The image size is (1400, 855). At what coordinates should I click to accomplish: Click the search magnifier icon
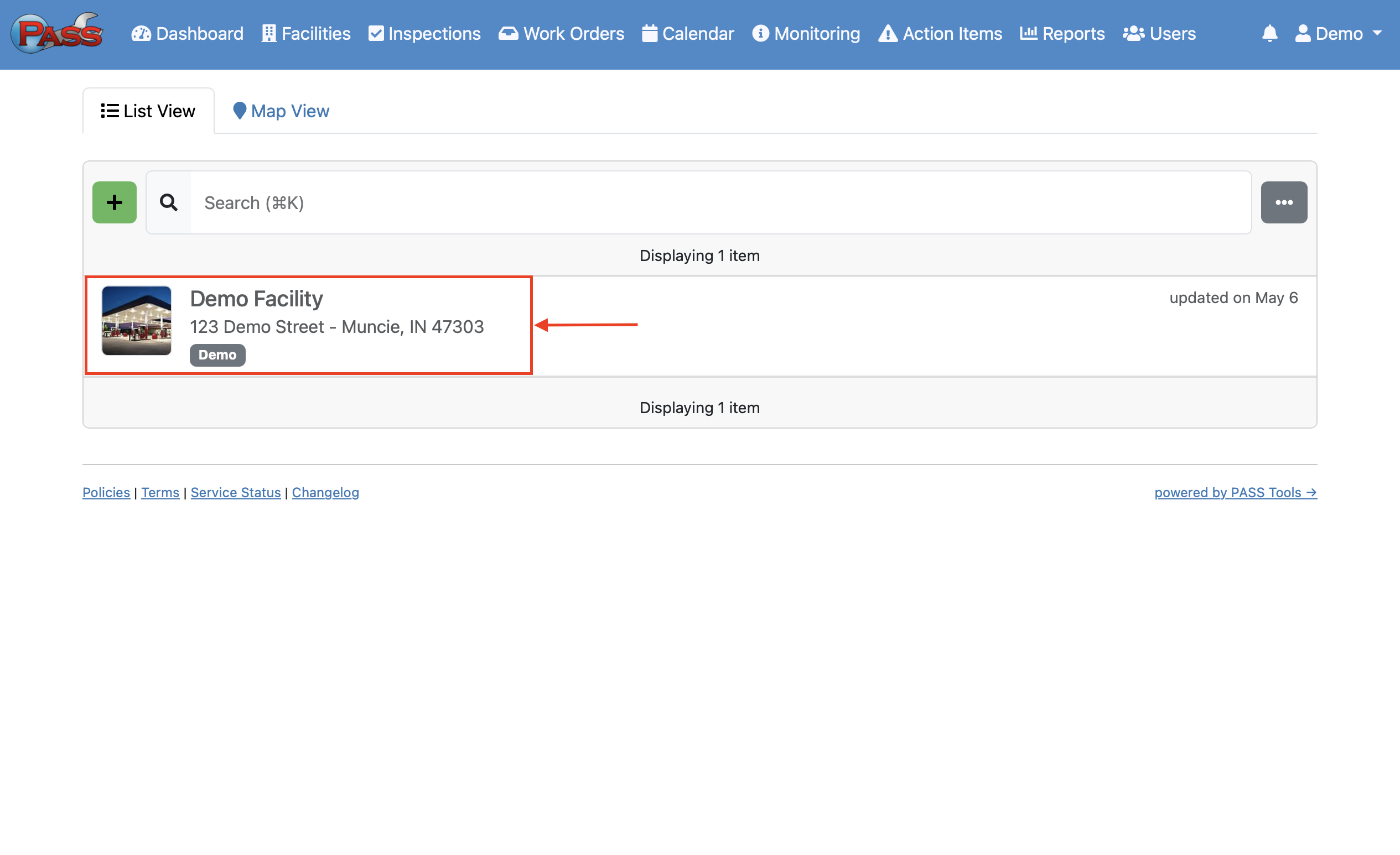168,202
